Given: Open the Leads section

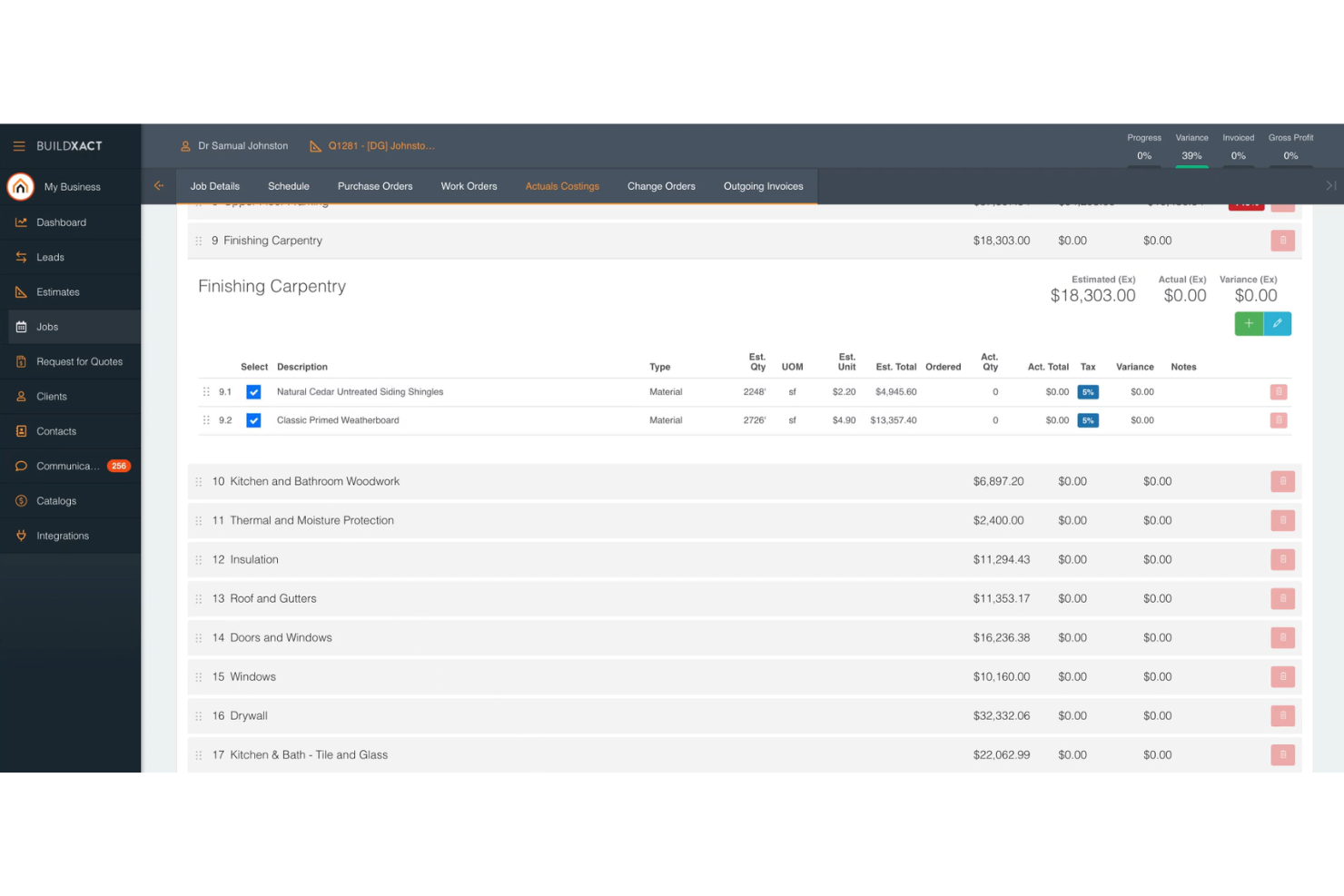Looking at the screenshot, I should 51,257.
